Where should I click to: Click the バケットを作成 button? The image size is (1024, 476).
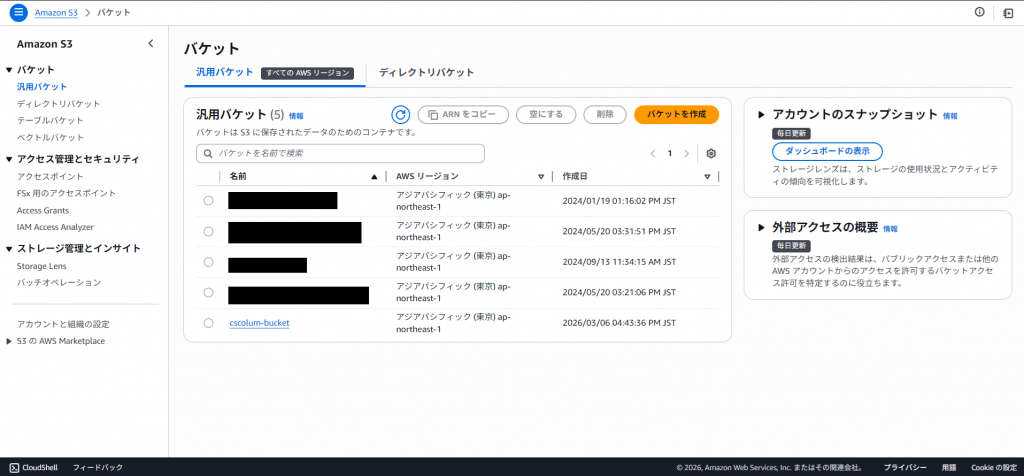pos(676,115)
